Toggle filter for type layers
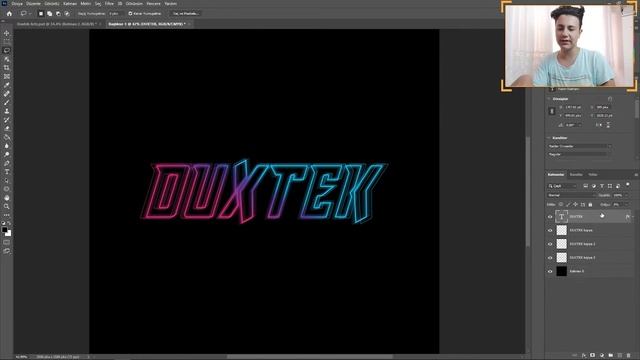 point(602,186)
